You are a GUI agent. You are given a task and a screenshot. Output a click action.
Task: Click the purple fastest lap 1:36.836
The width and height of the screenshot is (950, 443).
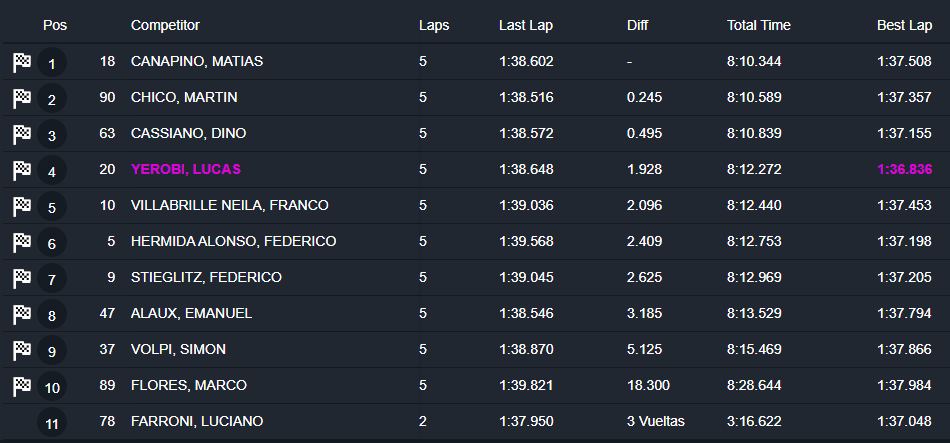[x=904, y=170]
